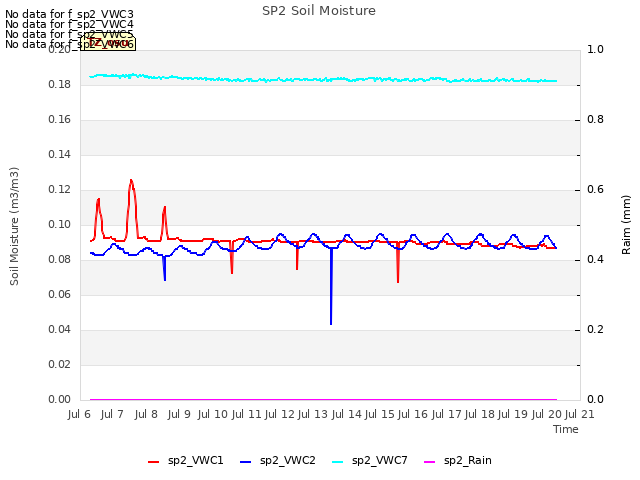Click the deepest blue VWC2 dip bottom

331,324
